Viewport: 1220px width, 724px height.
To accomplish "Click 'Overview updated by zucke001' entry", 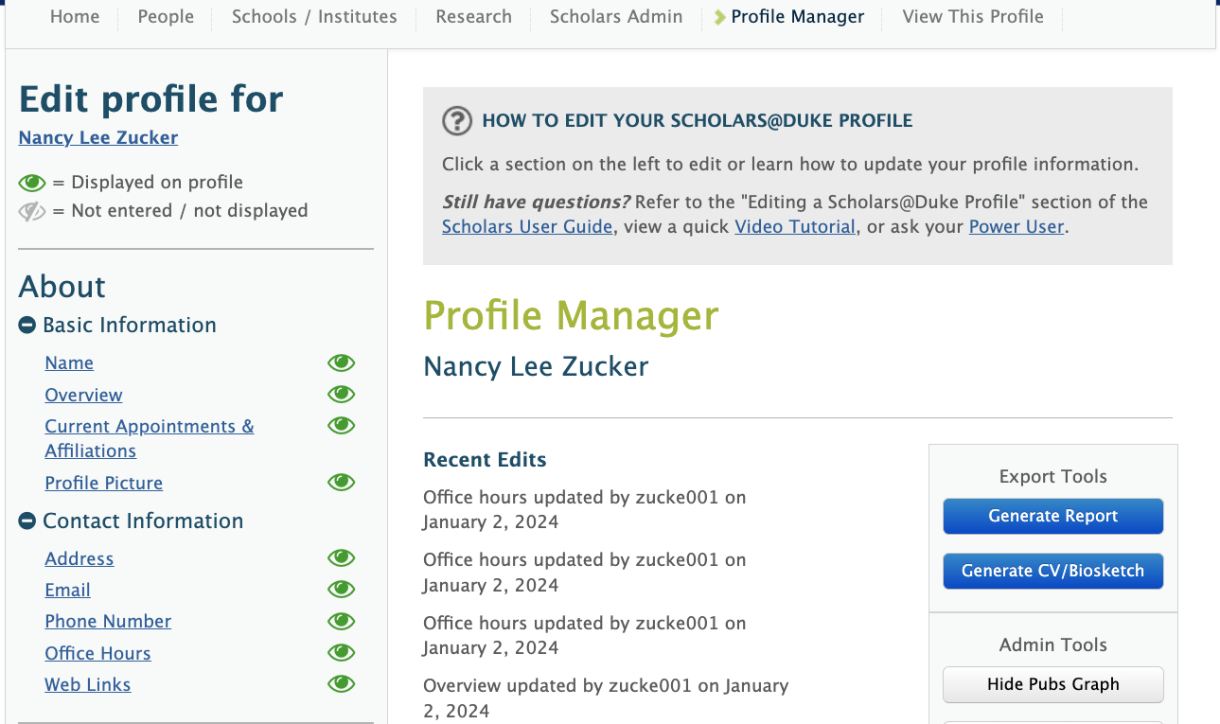I will [x=606, y=698].
